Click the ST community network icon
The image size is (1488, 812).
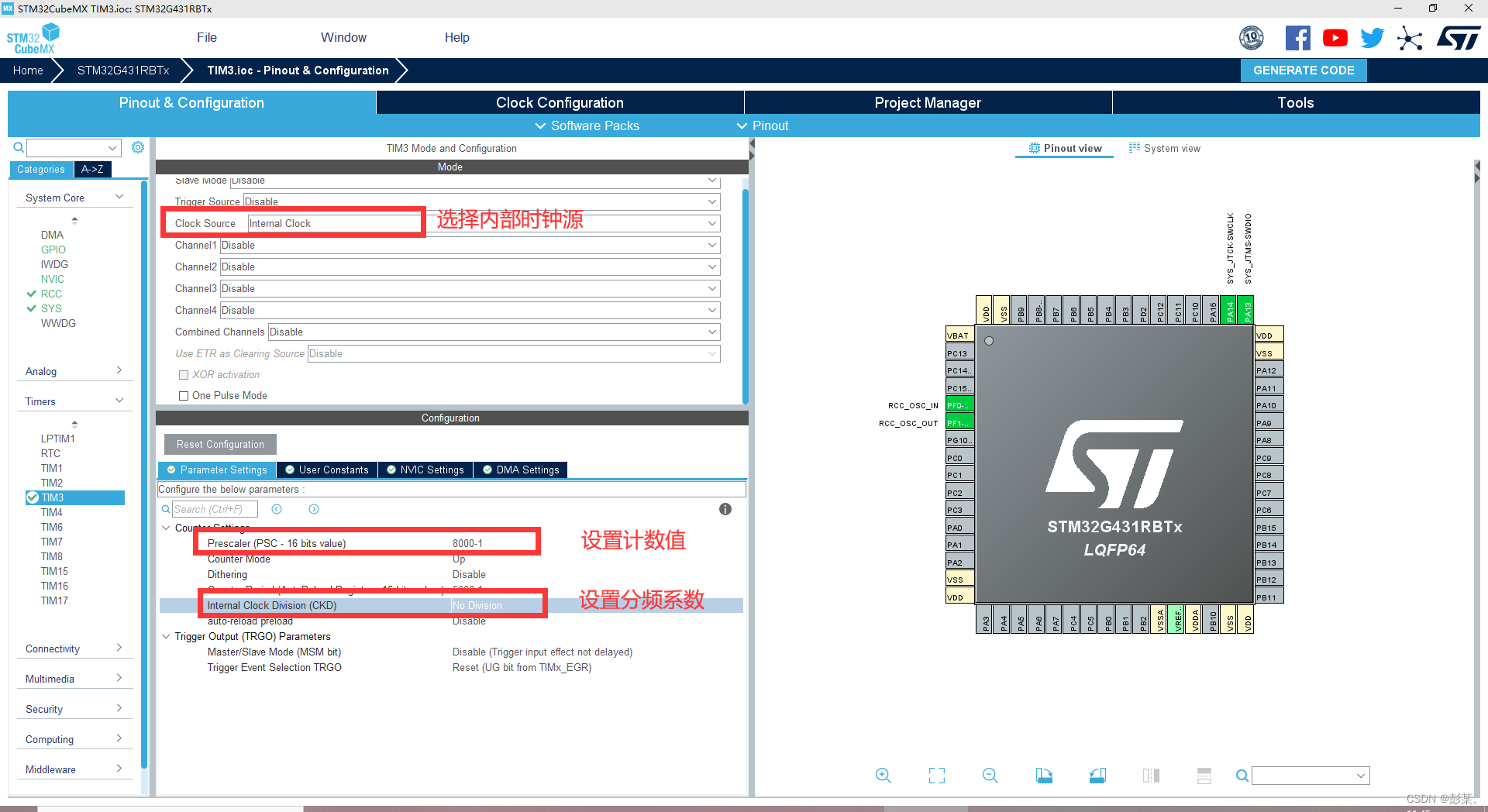tap(1410, 38)
